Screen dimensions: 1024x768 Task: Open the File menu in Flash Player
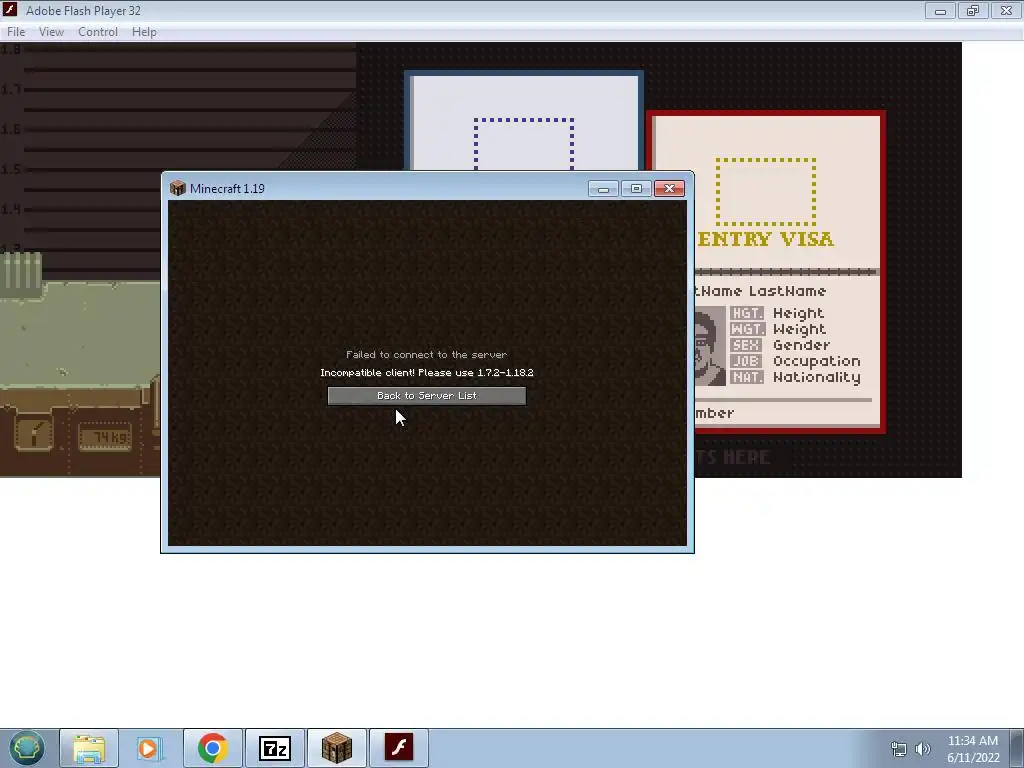[16, 32]
